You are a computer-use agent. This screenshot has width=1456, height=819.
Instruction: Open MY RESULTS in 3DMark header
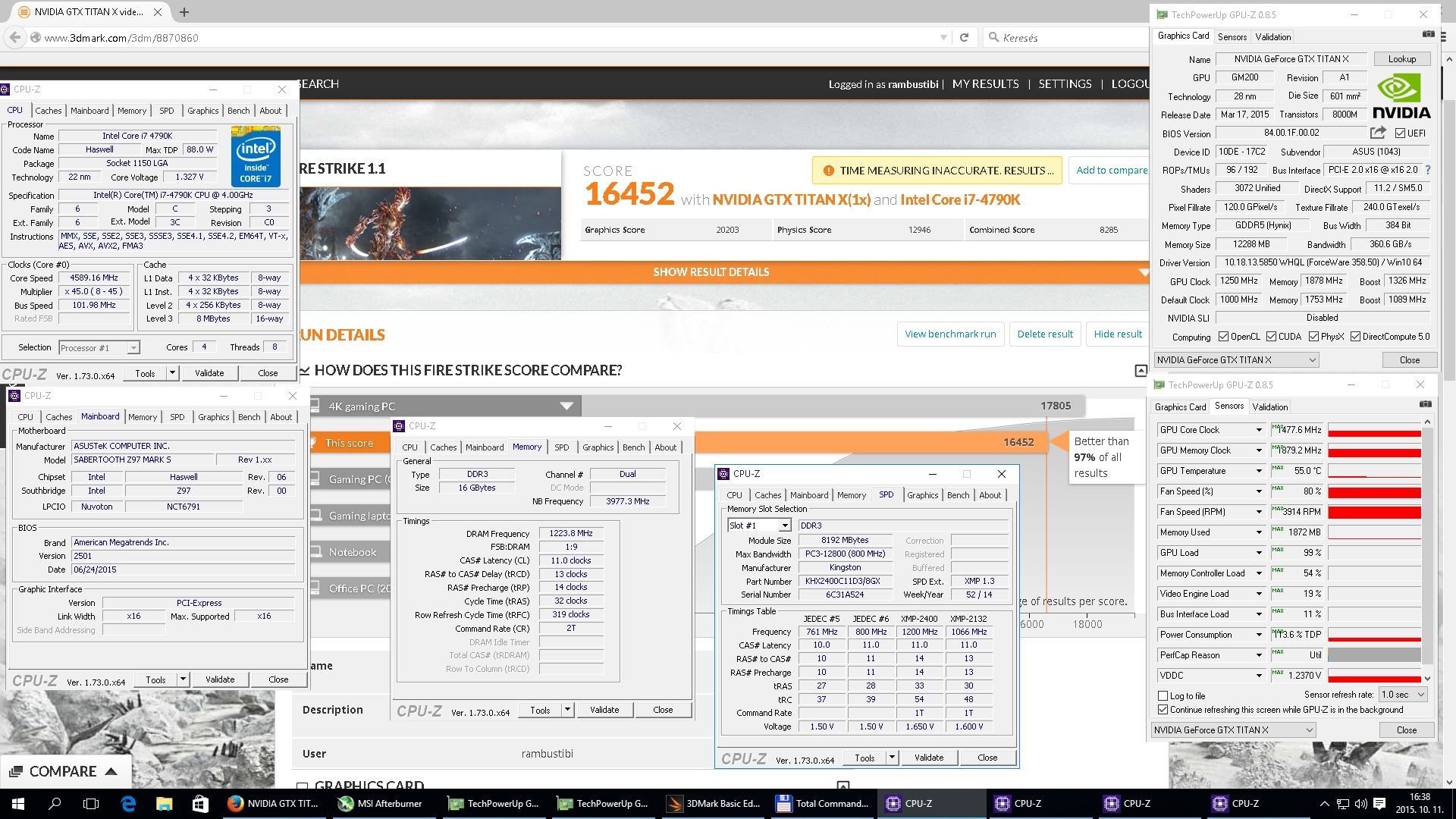pyautogui.click(x=985, y=84)
